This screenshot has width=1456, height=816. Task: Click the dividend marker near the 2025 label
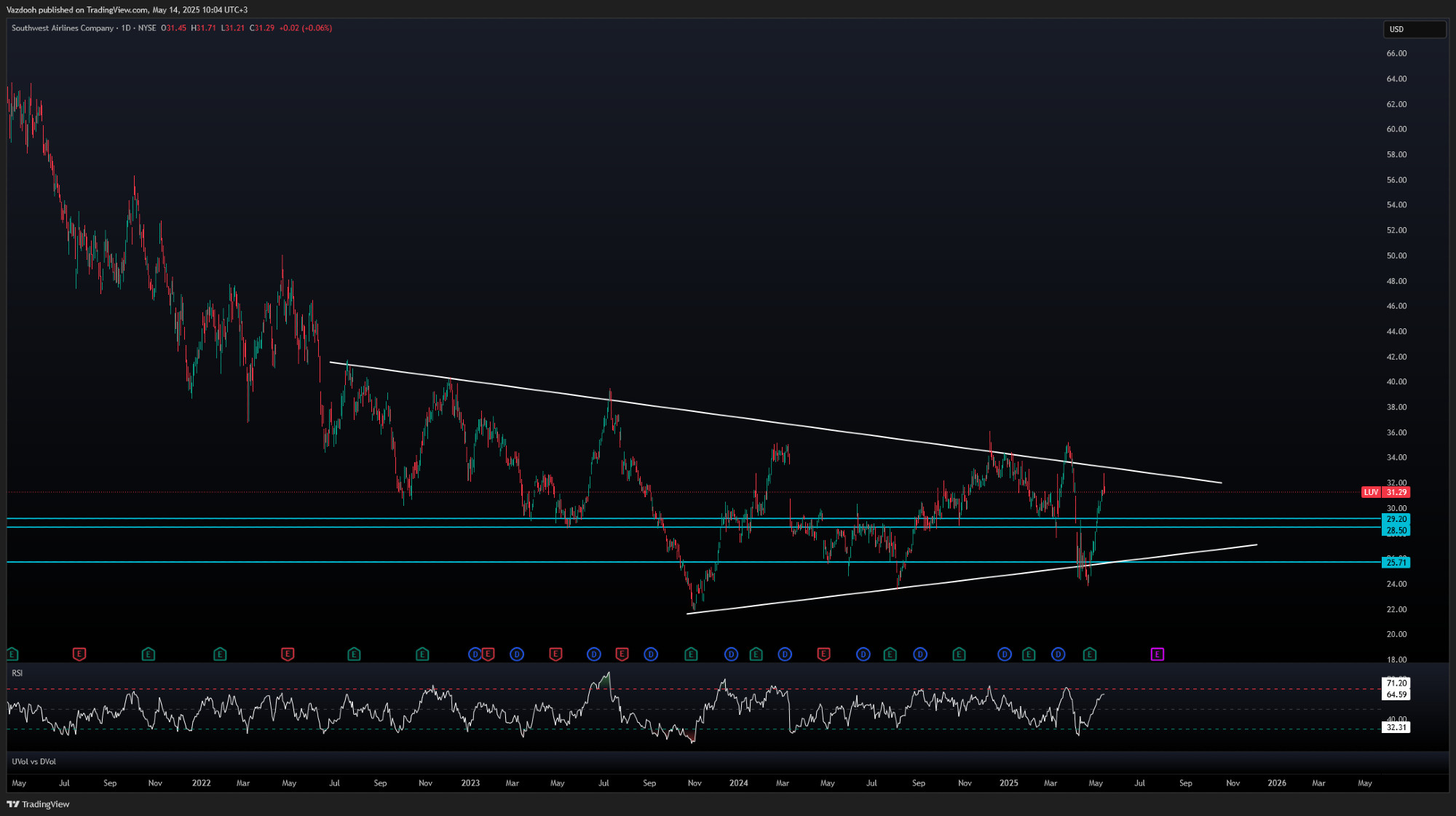[1005, 654]
